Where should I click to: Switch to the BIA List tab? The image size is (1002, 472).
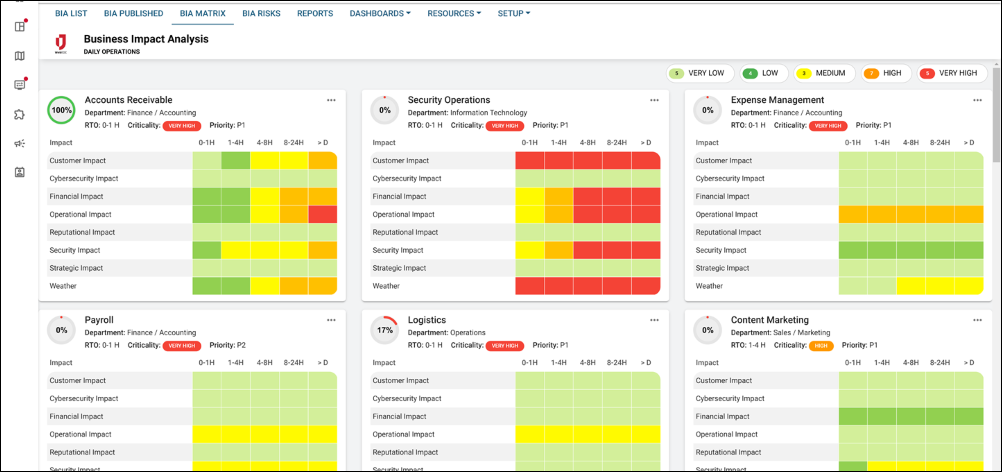[x=71, y=14]
